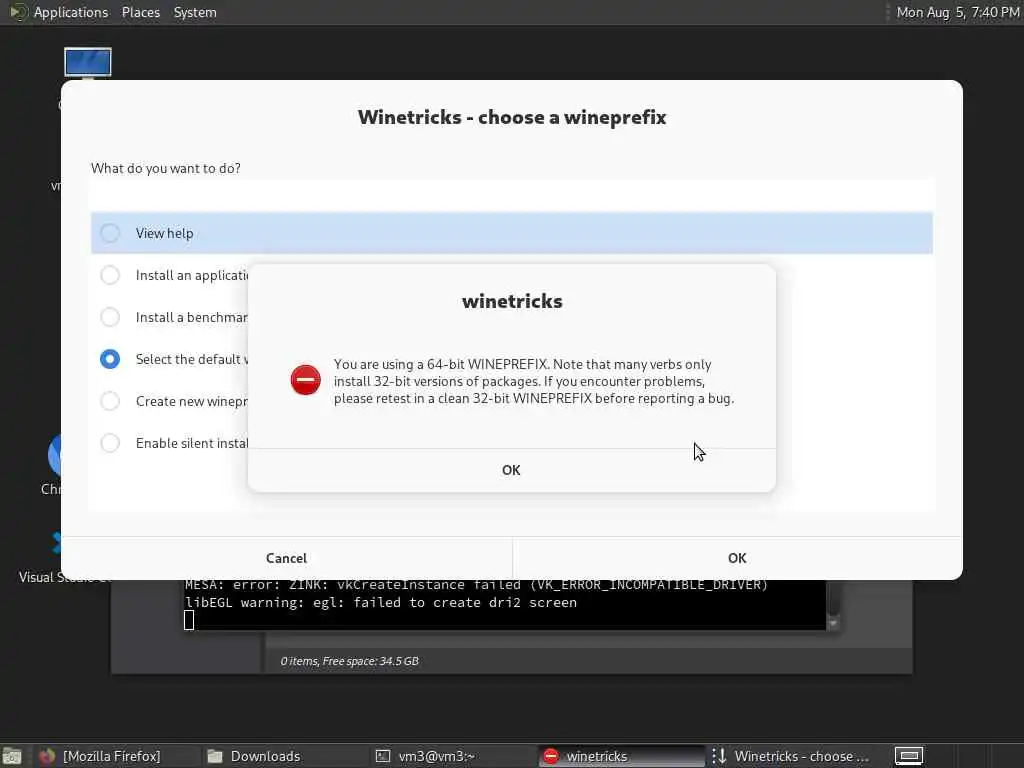The height and width of the screenshot is (768, 1024).
Task: Click the '0 items, Free space: 34.5 GB' status
Action: 349,661
